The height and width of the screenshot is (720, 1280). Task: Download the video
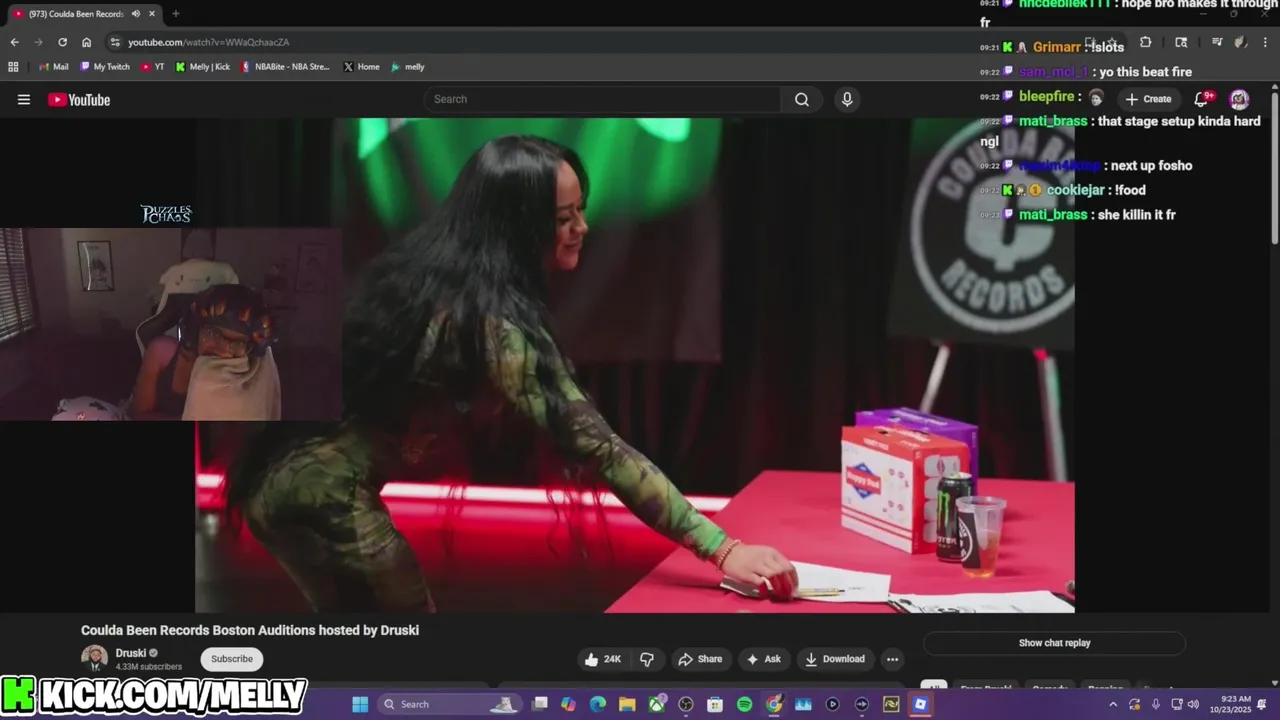(835, 659)
